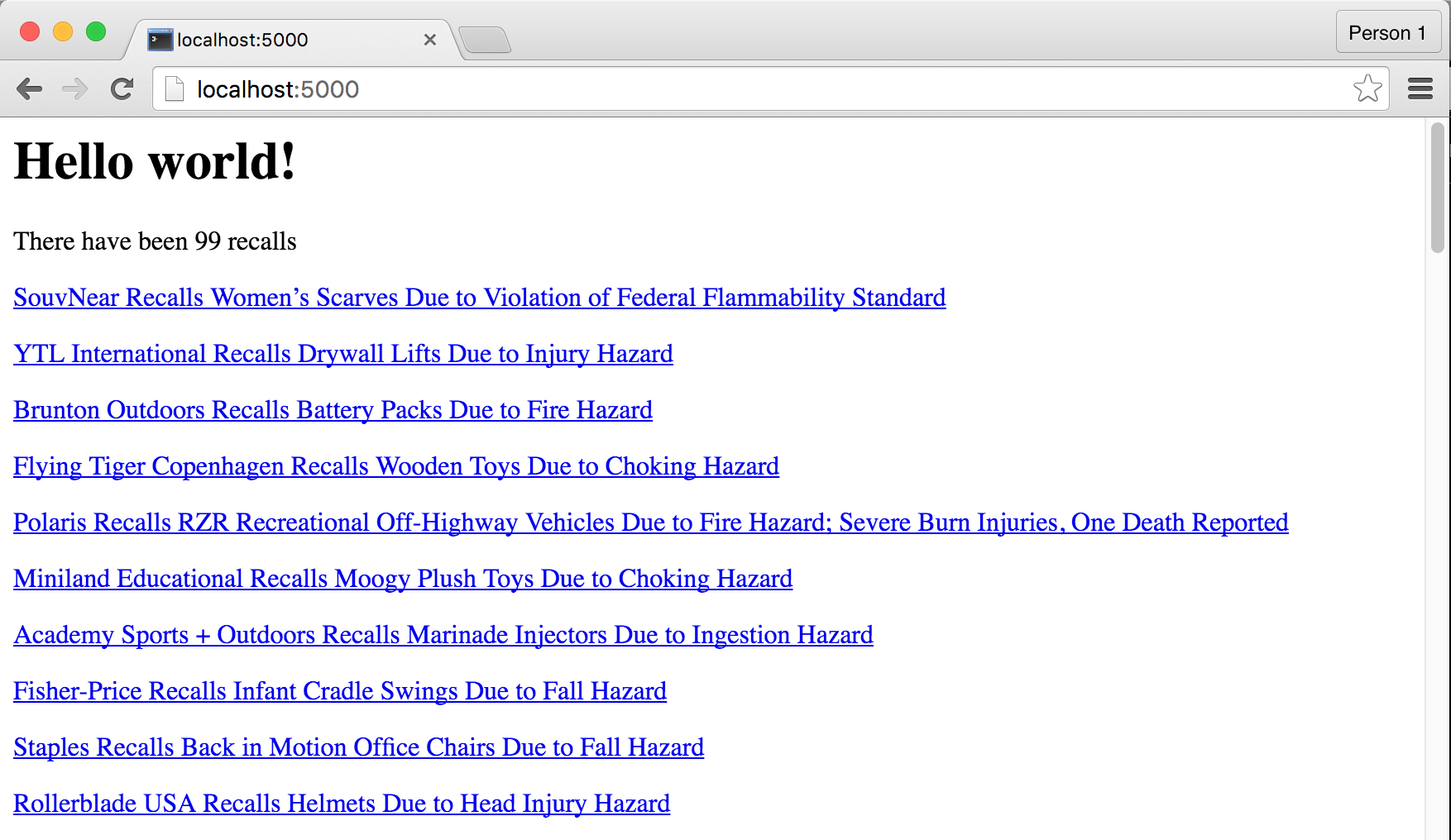
Task: Open the Brunton Outdoors Battery Packs link
Action: pos(333,410)
